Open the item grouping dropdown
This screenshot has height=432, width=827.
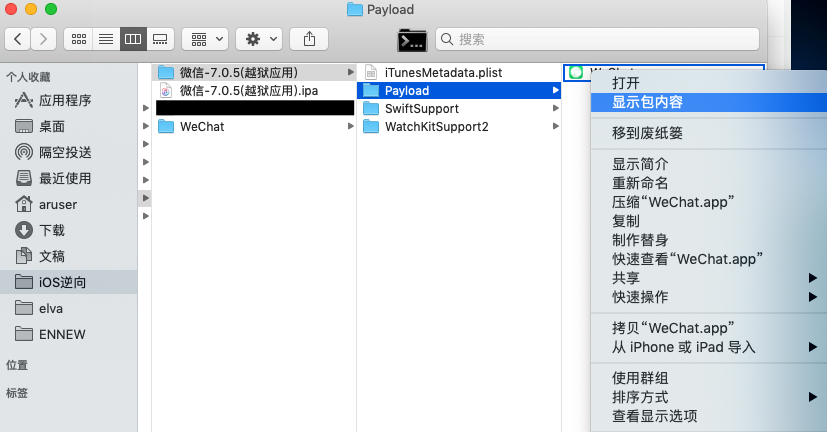coord(205,39)
